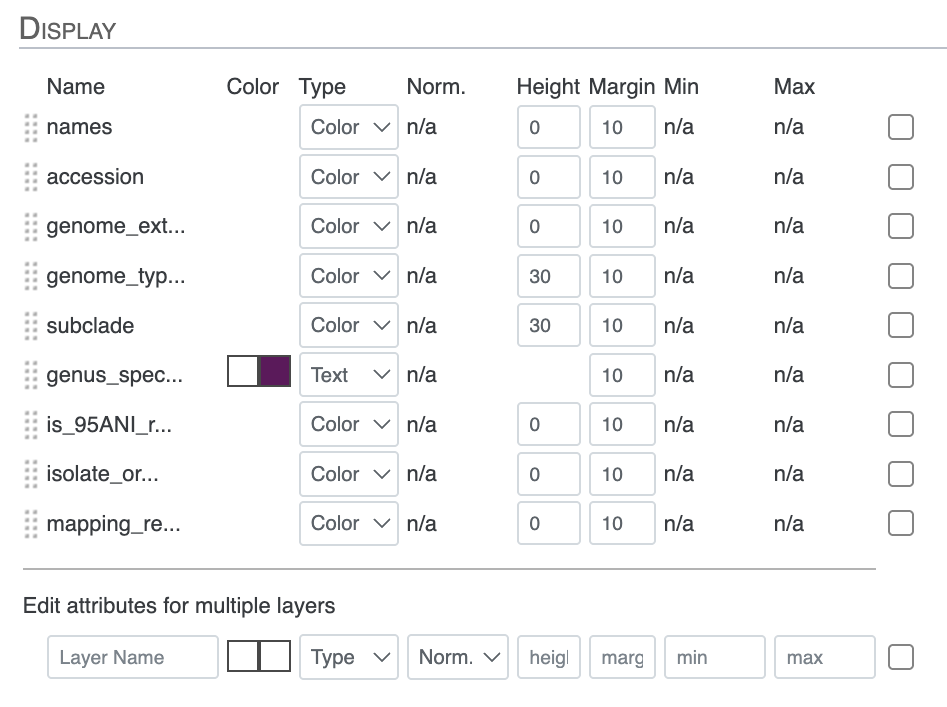Click the genome_typ row drag handle
Image resolution: width=947 pixels, height=707 pixels.
(31, 276)
